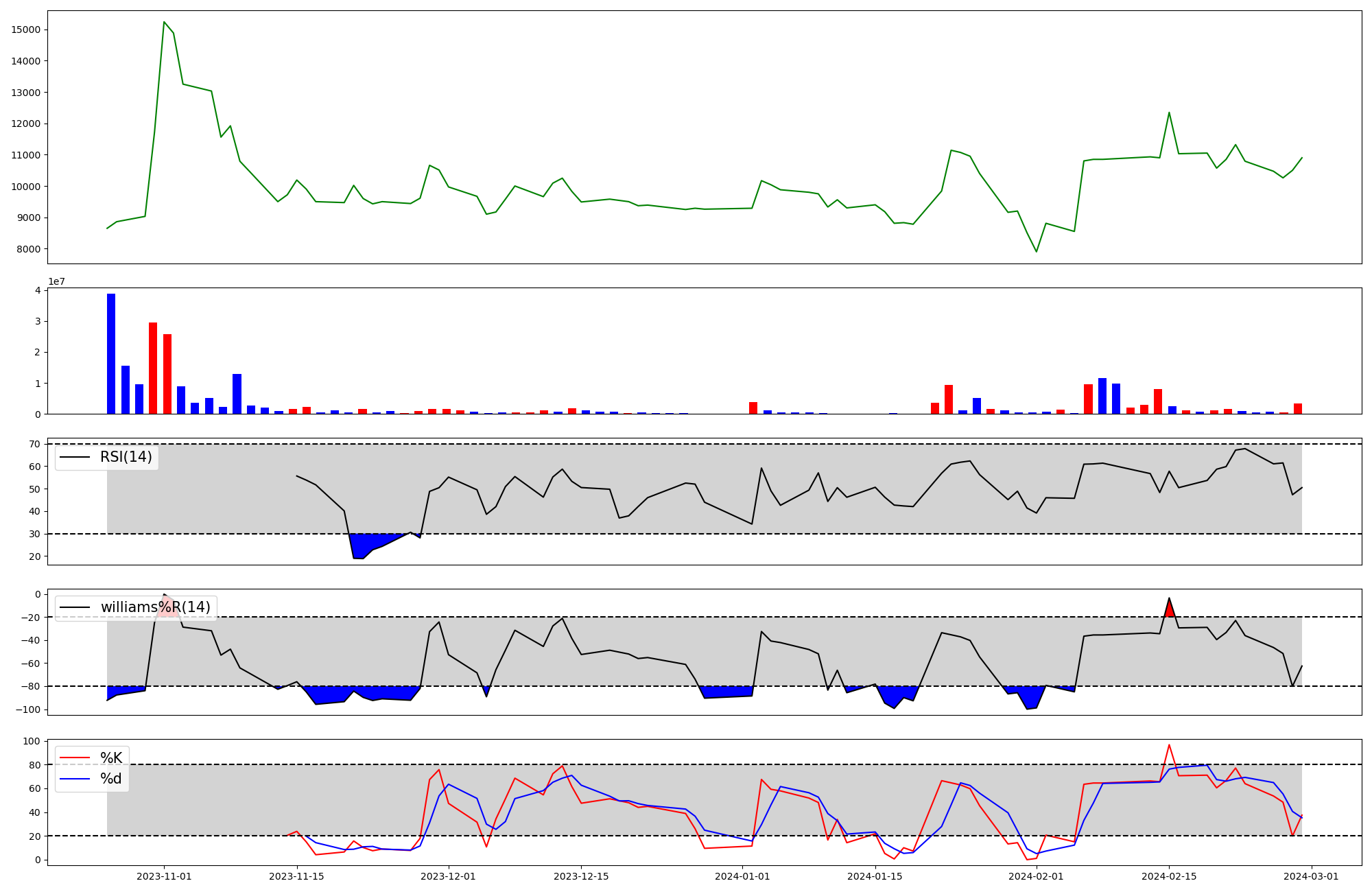
Task: Click the 2023-11-01 date tick label
Action: coord(164,876)
